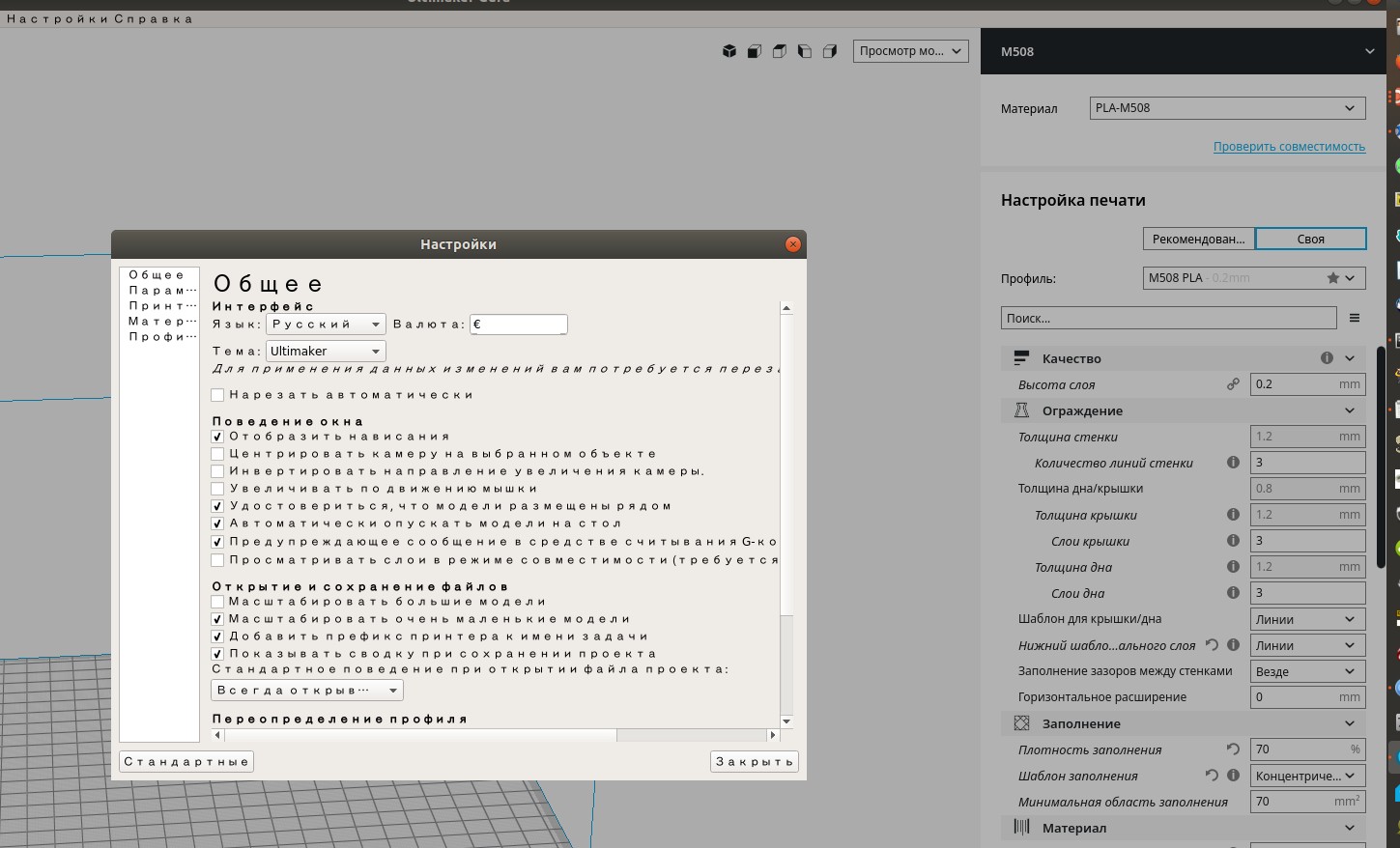This screenshot has height=848, width=1400.
Task: Reset Плотность заполнения with its revert arrow
Action: coord(1233,749)
